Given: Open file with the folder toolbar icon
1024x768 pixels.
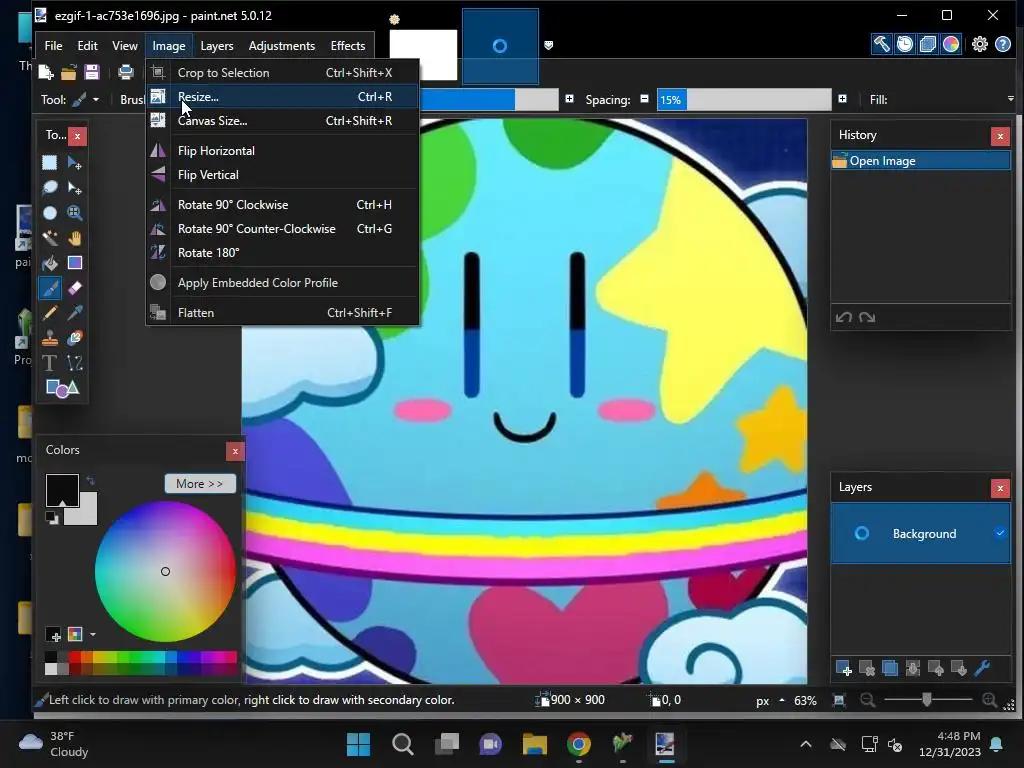Looking at the screenshot, I should [x=69, y=72].
